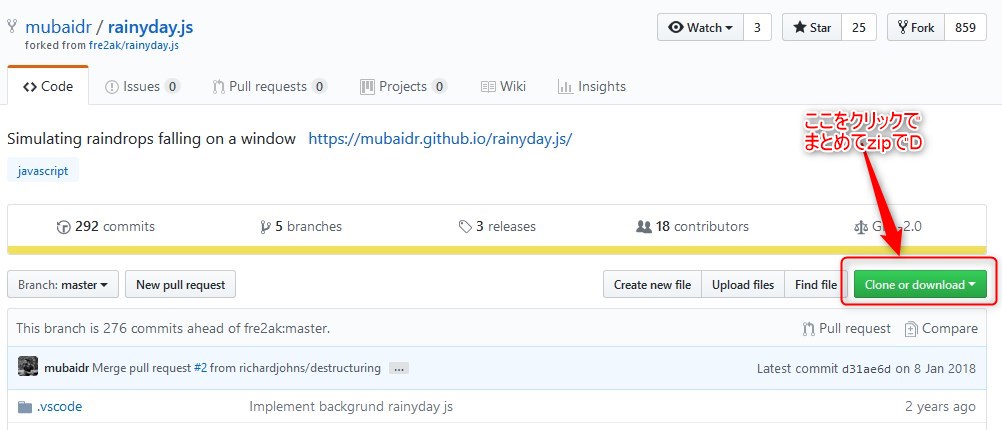Open the mubaidr user profile link
The image size is (1002, 430).
pyautogui.click(x=58, y=27)
